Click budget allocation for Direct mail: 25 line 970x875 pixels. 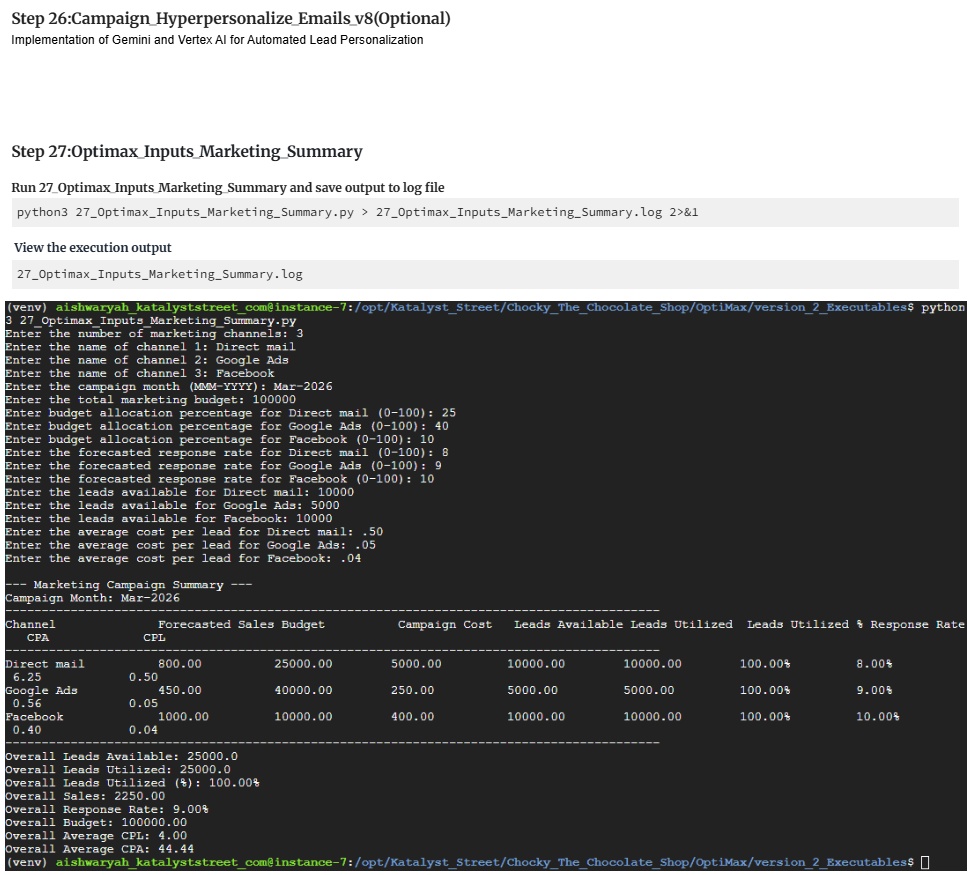[231, 413]
